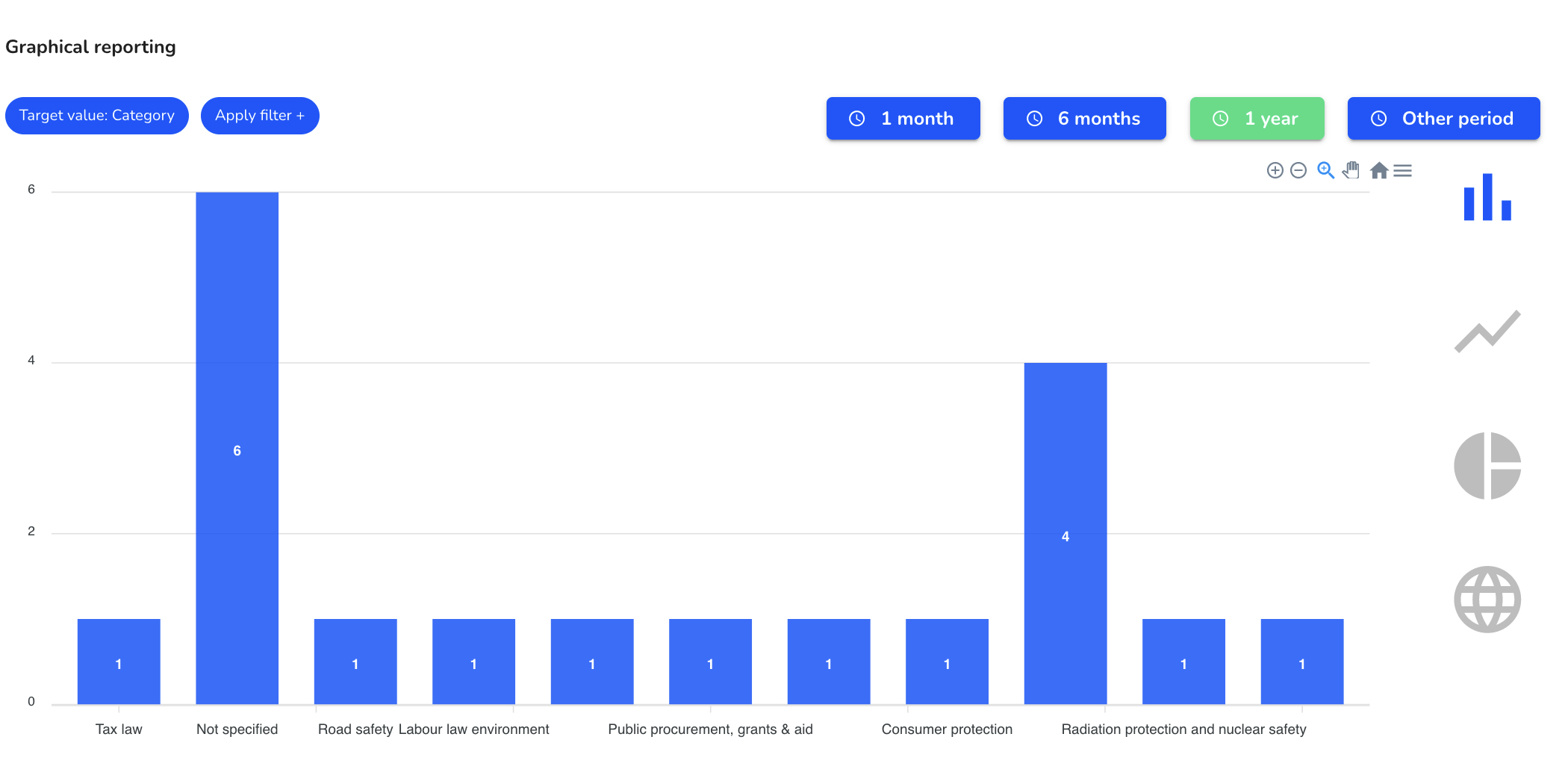Click Radiation protection and nuclear safety label
This screenshot has height=784, width=1568.
pyautogui.click(x=1184, y=729)
